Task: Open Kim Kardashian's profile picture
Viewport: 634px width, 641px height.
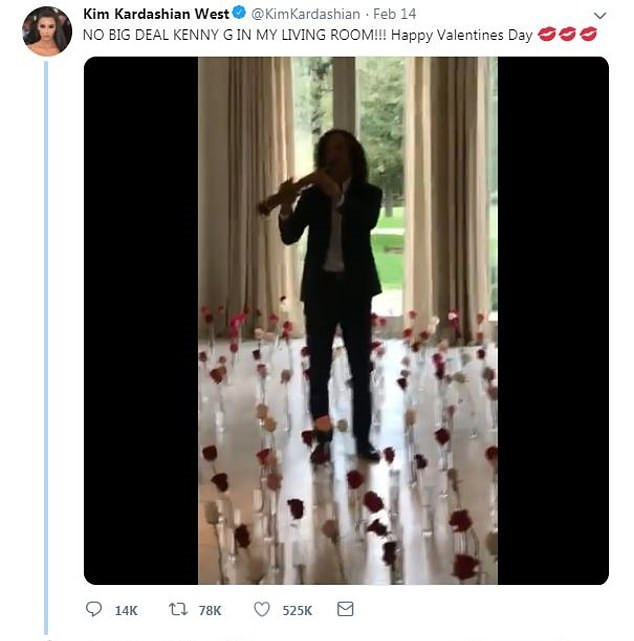Action: pyautogui.click(x=47, y=31)
